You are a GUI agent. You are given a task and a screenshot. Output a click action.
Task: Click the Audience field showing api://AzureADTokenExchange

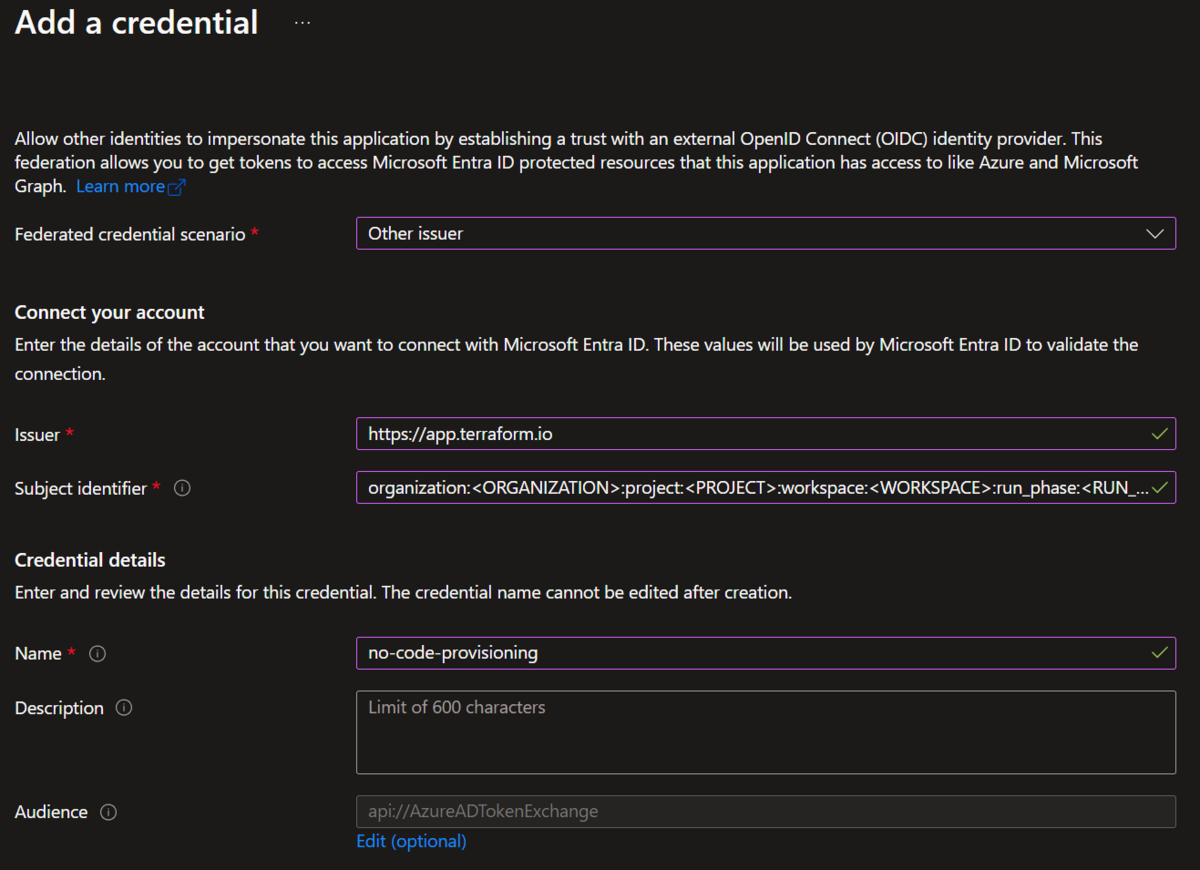pyautogui.click(x=766, y=811)
